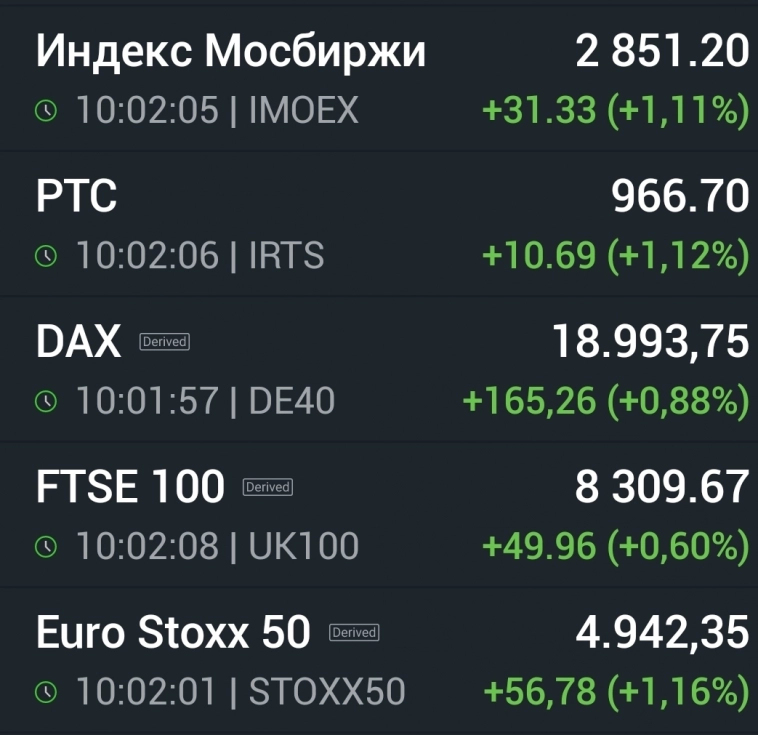Click the FTSE change +49.96 (+0,60%)
758x735 pixels.
615,546
